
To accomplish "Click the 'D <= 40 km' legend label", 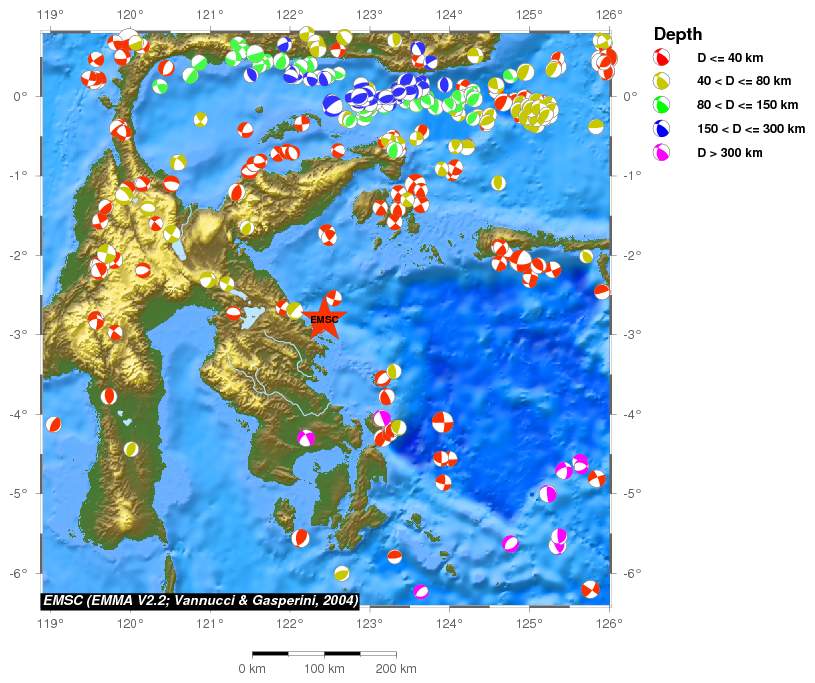I will click(731, 57).
